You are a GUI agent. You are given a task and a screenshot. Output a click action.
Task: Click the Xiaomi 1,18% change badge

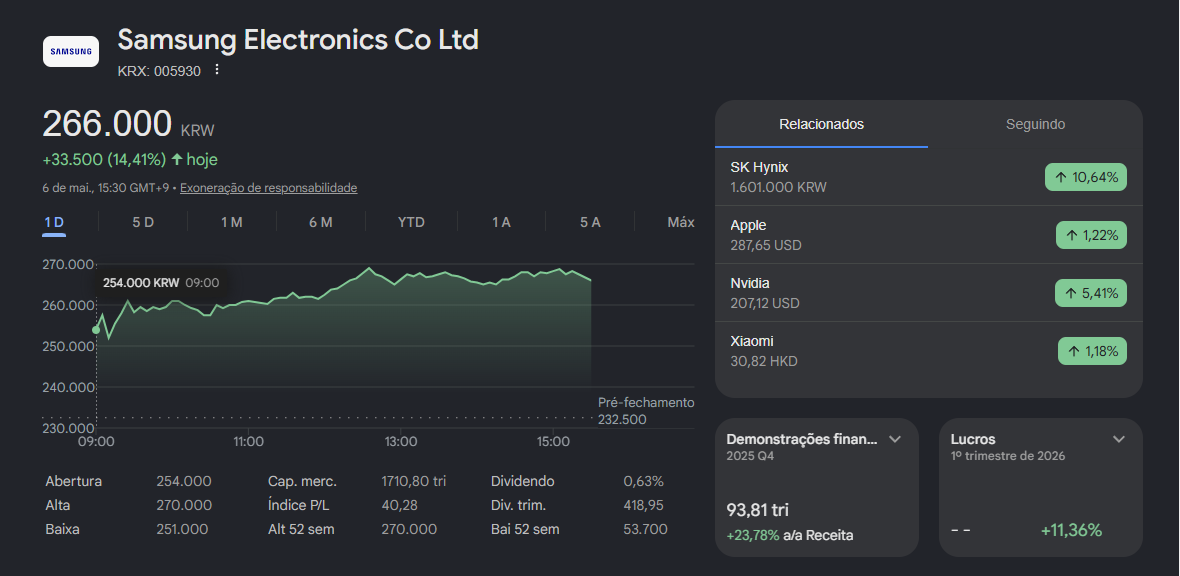1092,351
